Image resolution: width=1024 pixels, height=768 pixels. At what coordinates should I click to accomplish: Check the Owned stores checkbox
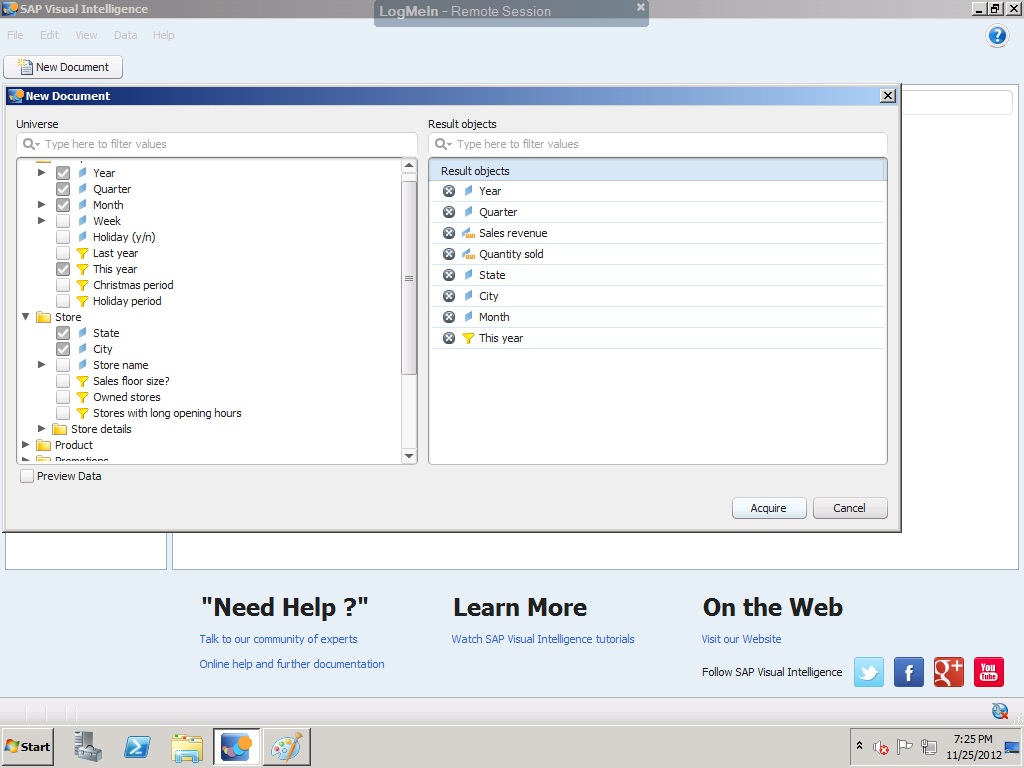coord(63,397)
